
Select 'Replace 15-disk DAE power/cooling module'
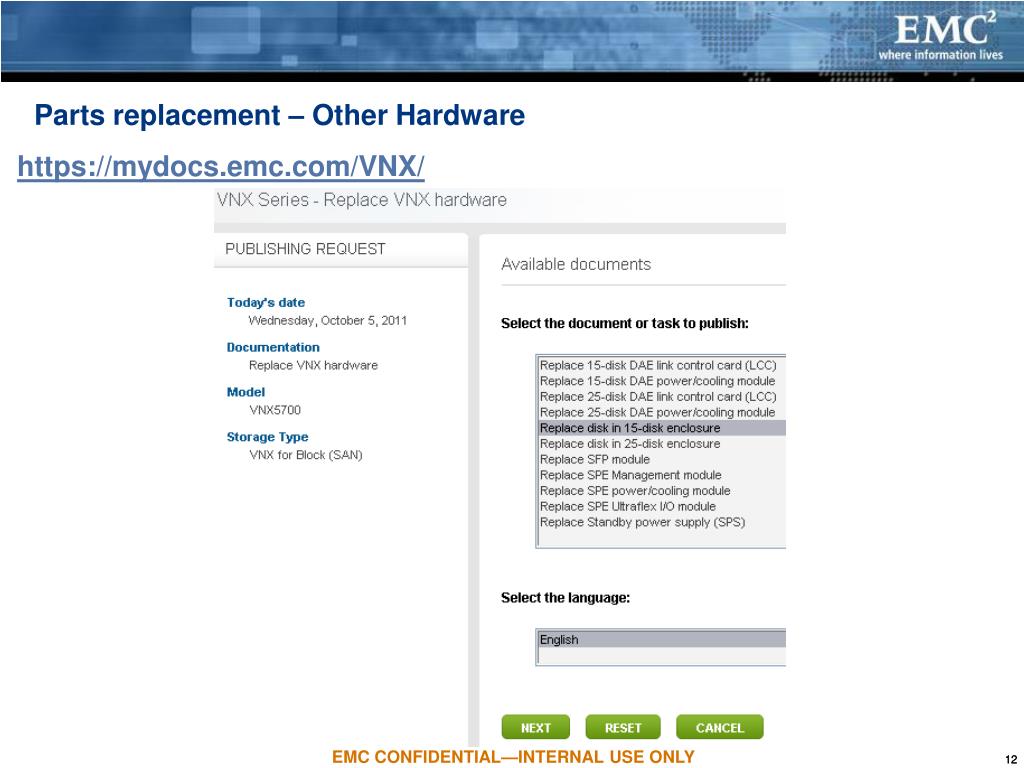point(661,381)
